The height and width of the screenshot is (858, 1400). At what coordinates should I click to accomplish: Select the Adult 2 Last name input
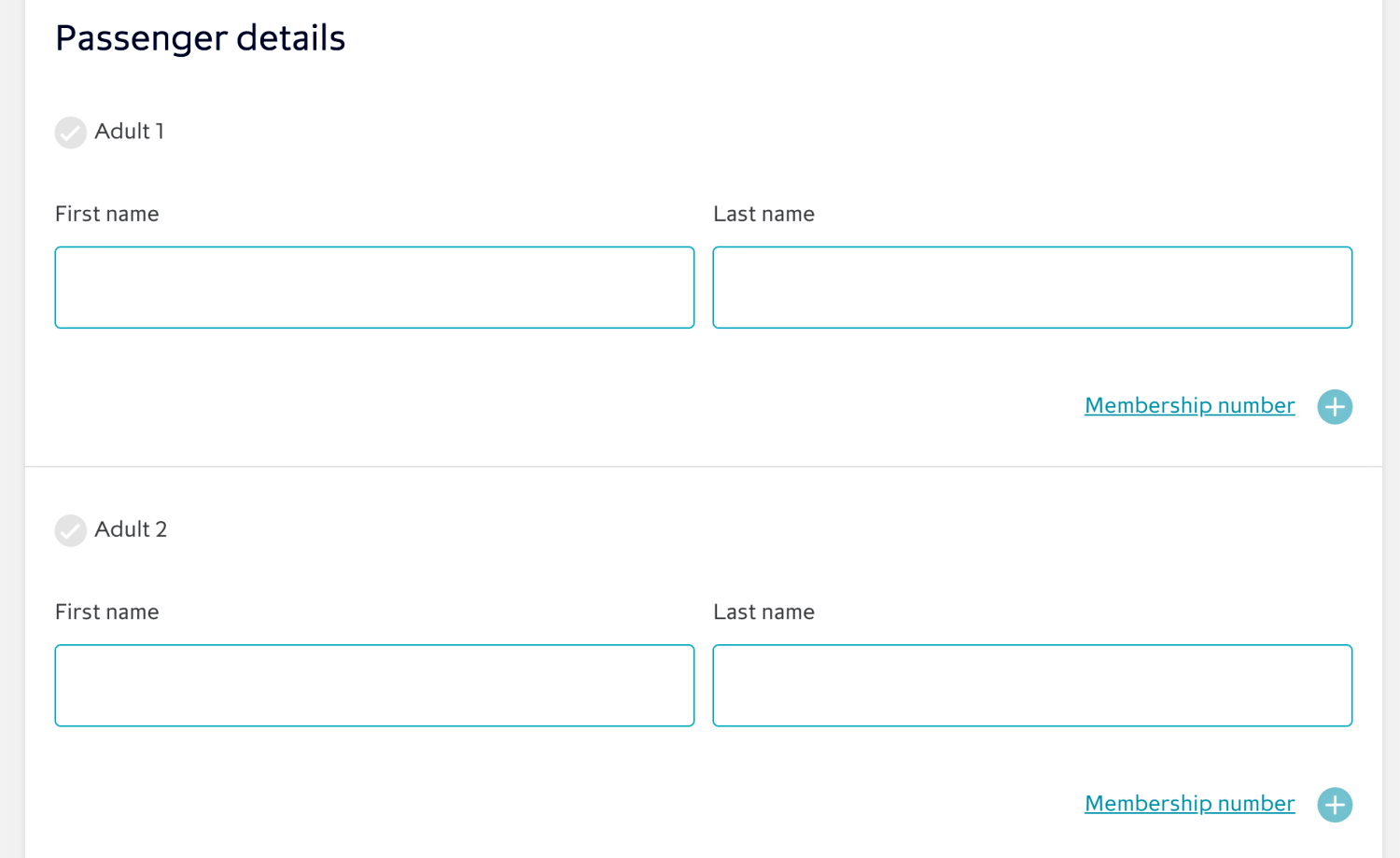tap(1032, 685)
